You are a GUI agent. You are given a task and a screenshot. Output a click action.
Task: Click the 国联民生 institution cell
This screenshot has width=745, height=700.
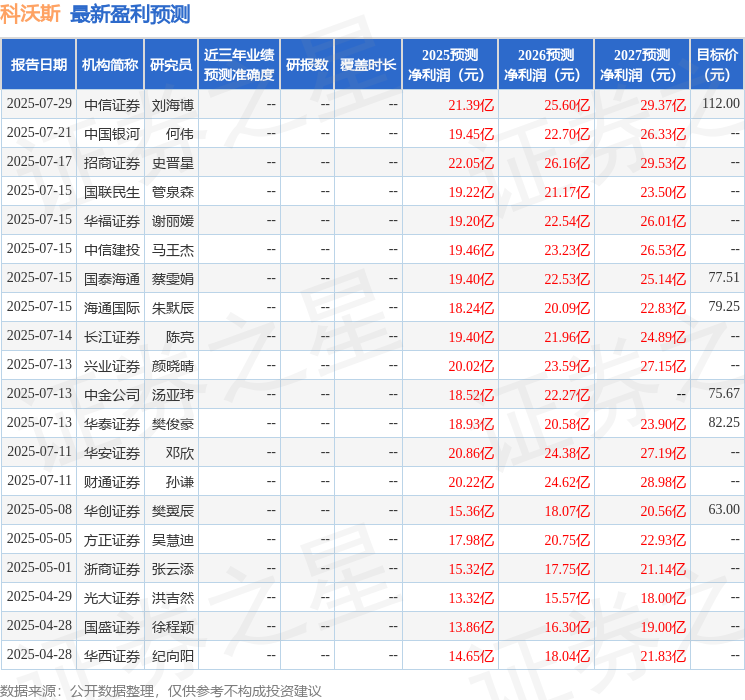point(112,192)
